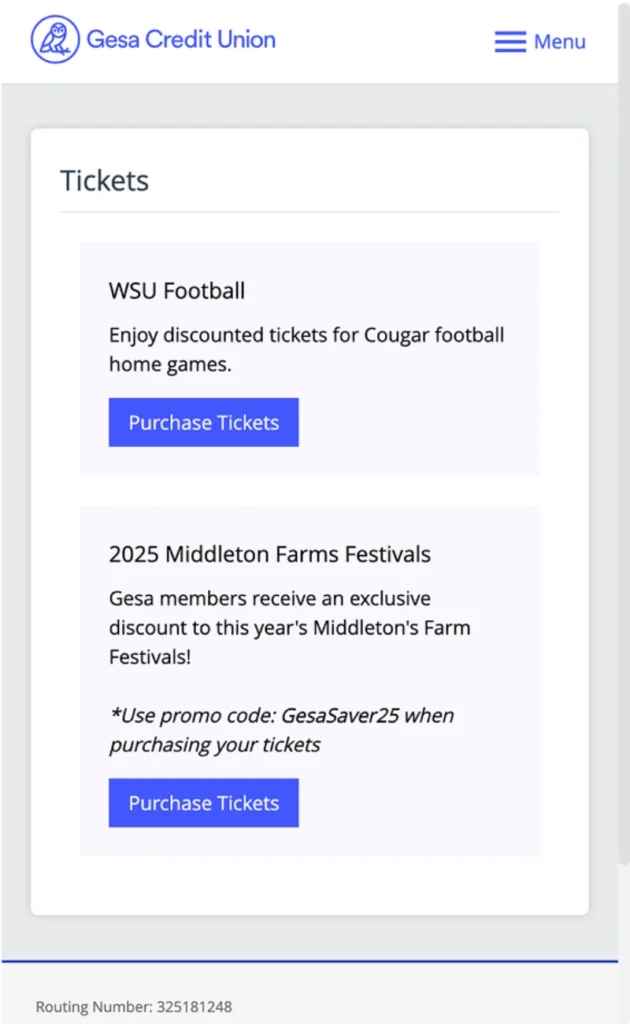630x1024 pixels.
Task: Click the Gesa owl logo icon
Action: point(55,40)
